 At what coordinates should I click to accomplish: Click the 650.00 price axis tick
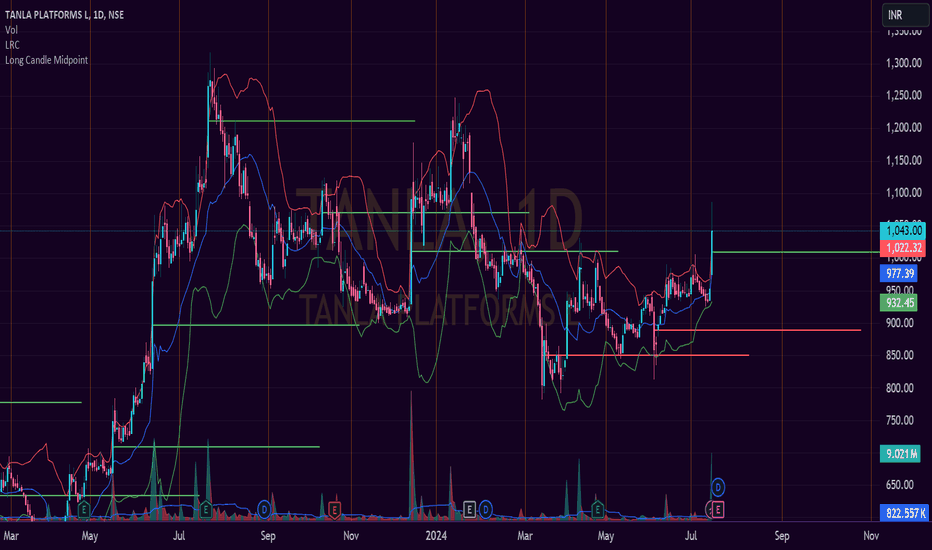point(900,485)
